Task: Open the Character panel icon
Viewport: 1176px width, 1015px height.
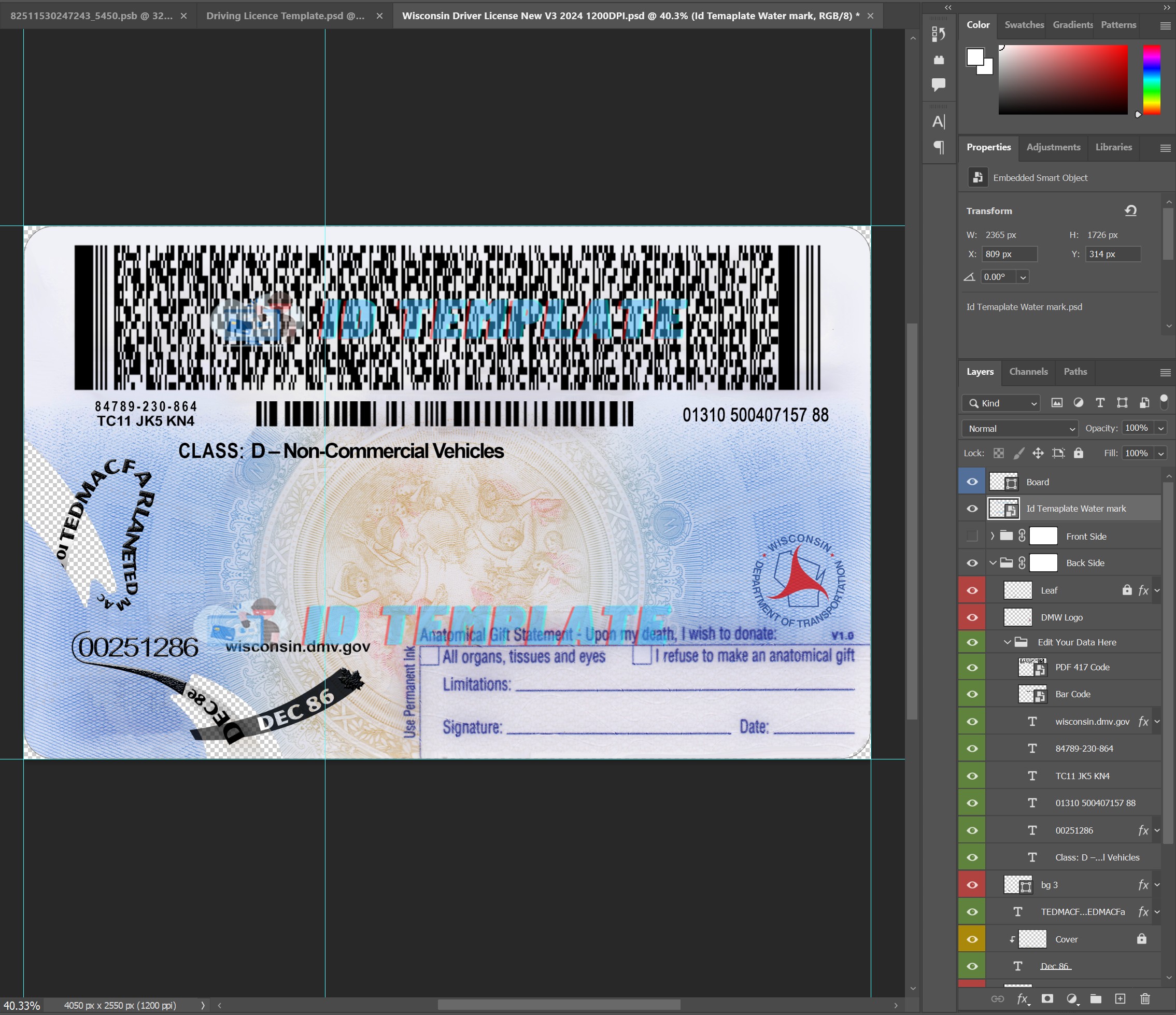Action: [939, 121]
